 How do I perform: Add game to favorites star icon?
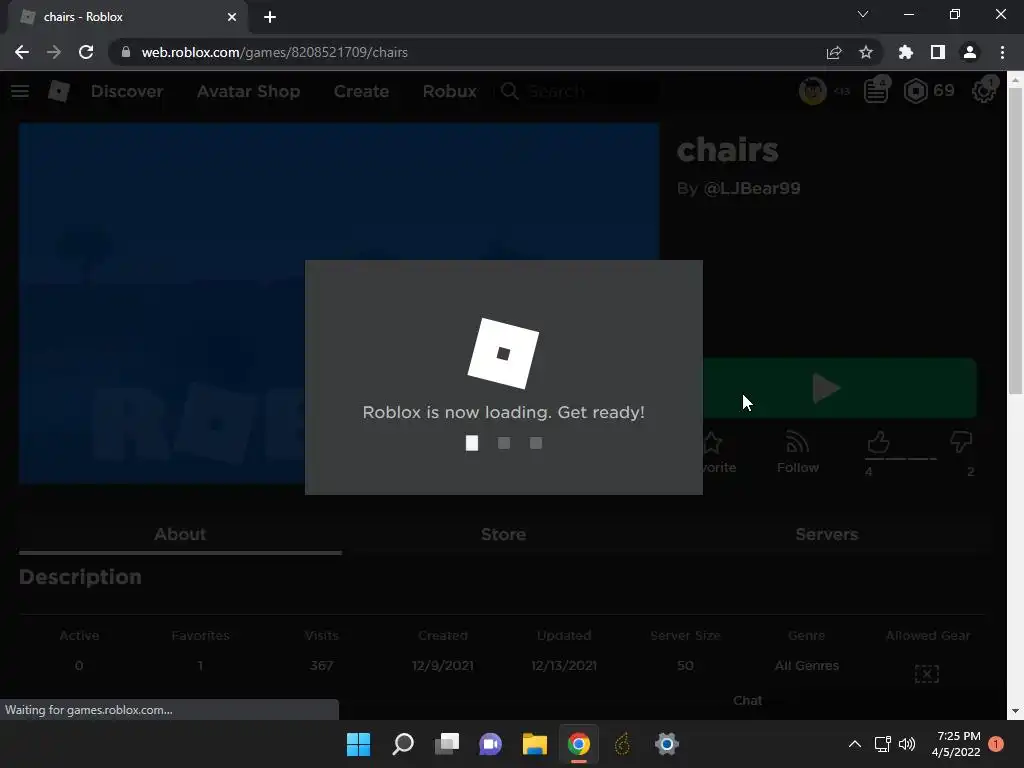tap(712, 443)
